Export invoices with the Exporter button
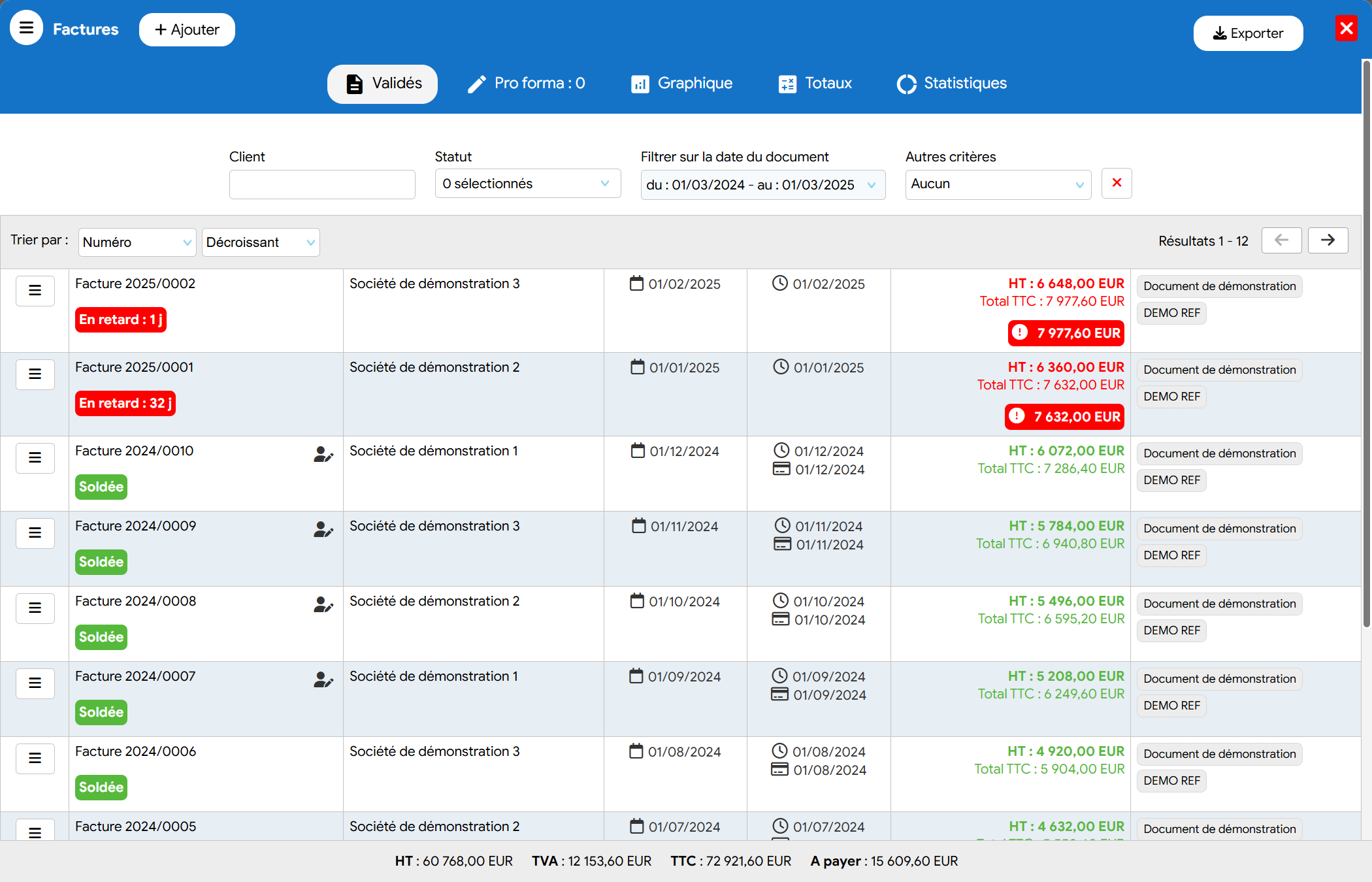This screenshot has height=882, width=1372. coord(1248,33)
